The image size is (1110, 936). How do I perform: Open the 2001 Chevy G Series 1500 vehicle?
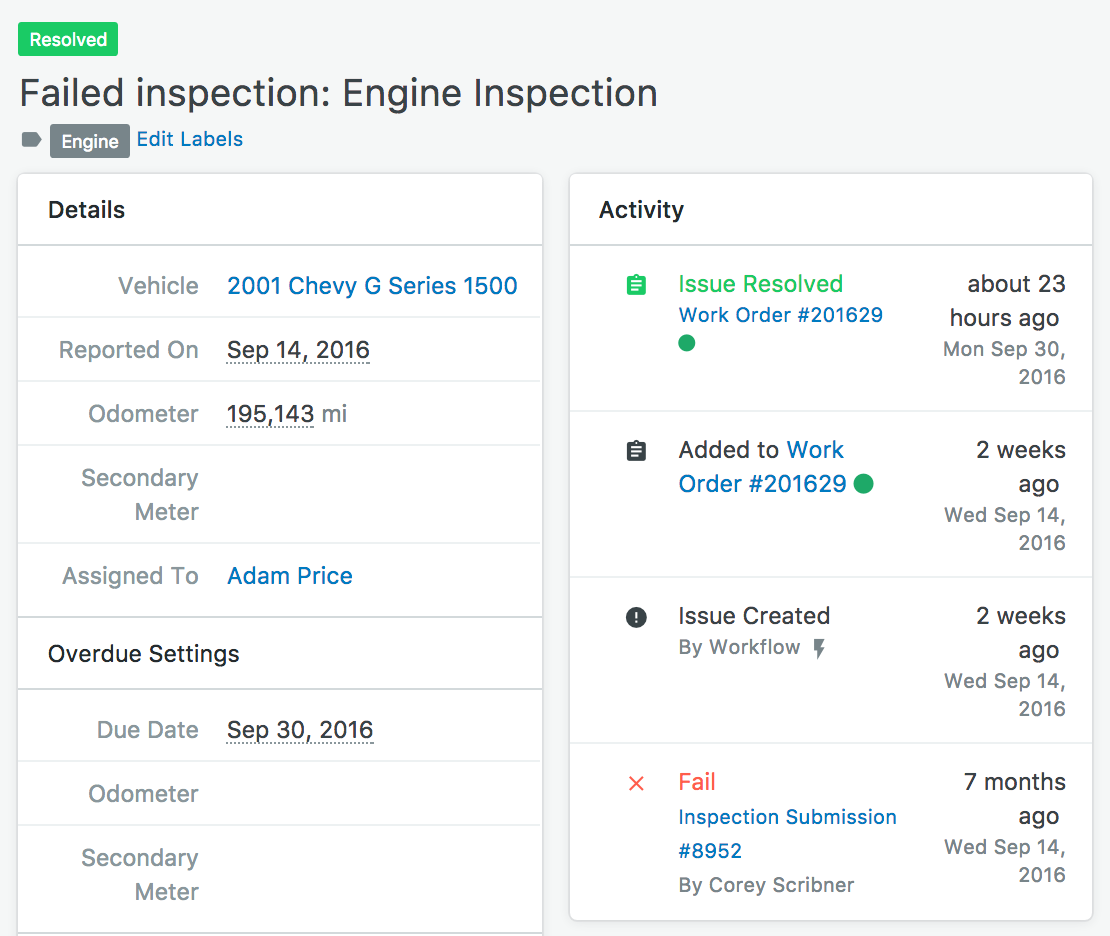tap(372, 286)
